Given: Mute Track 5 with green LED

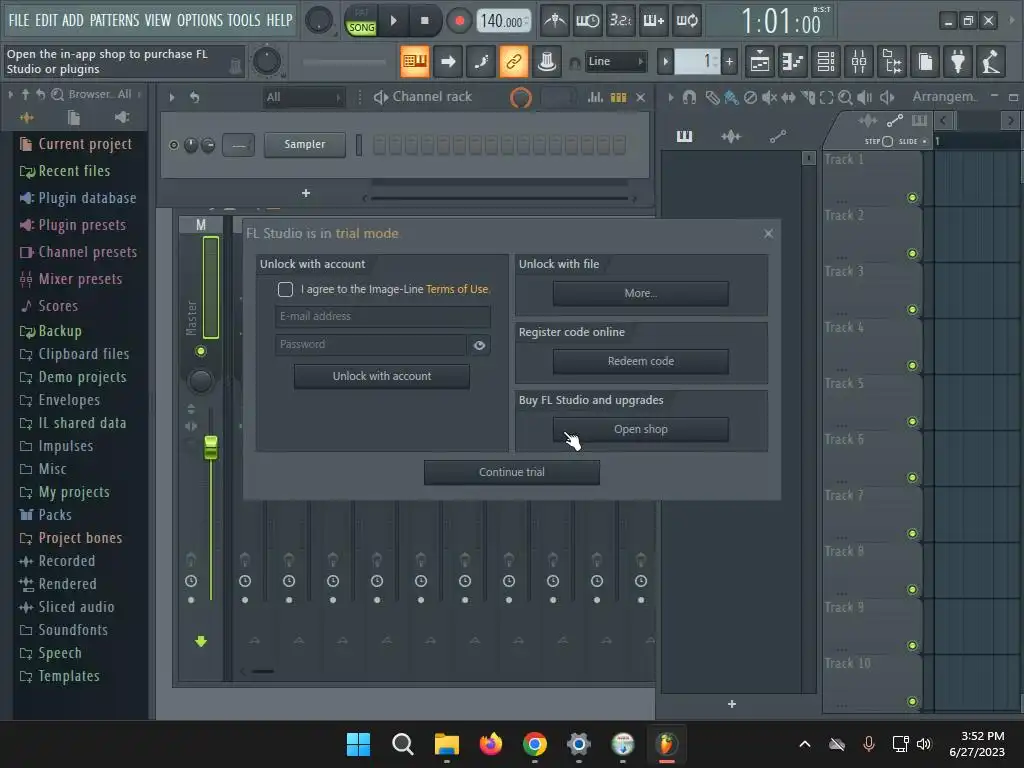Looking at the screenshot, I should (x=912, y=421).
